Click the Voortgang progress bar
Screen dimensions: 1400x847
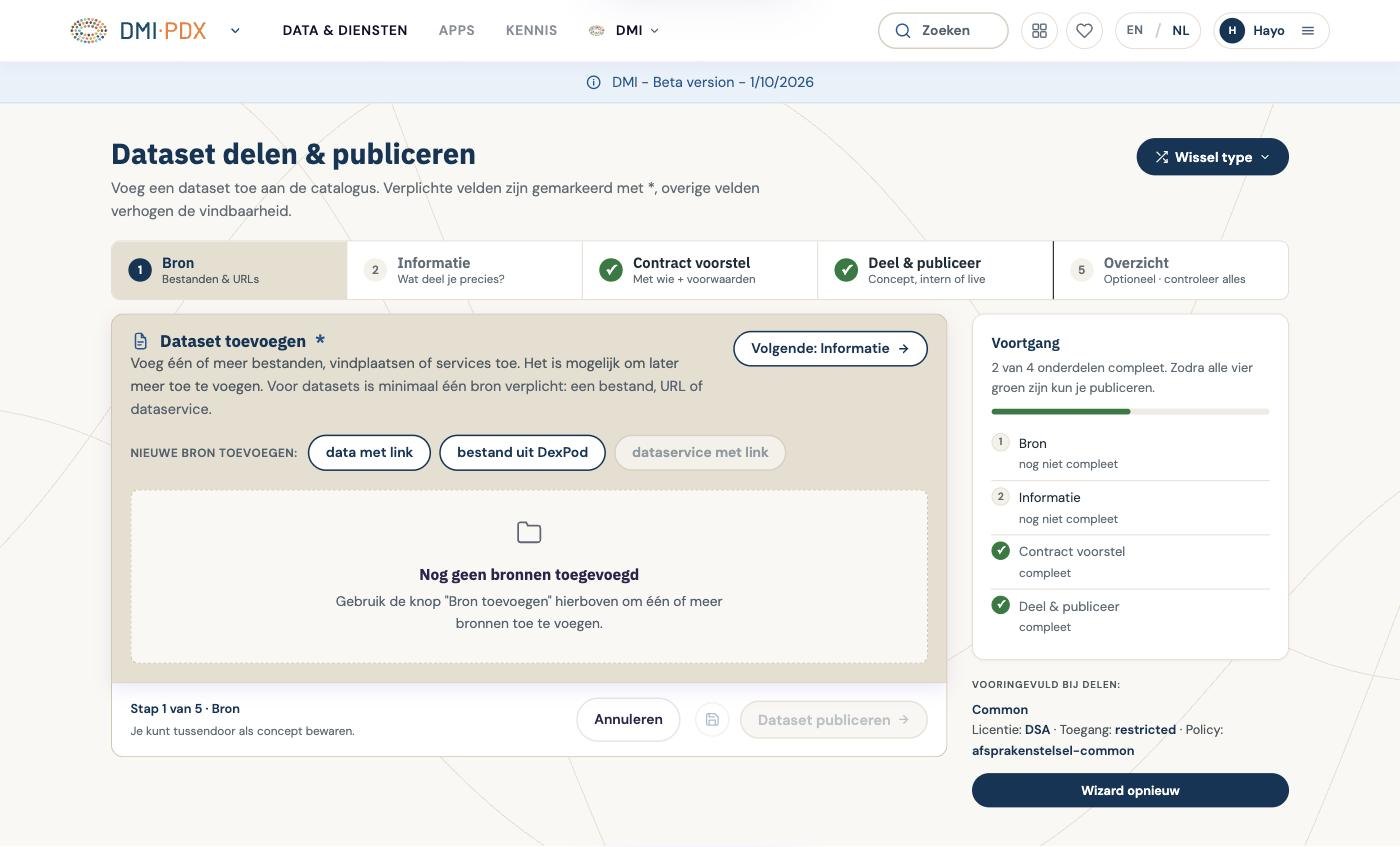click(1130, 411)
